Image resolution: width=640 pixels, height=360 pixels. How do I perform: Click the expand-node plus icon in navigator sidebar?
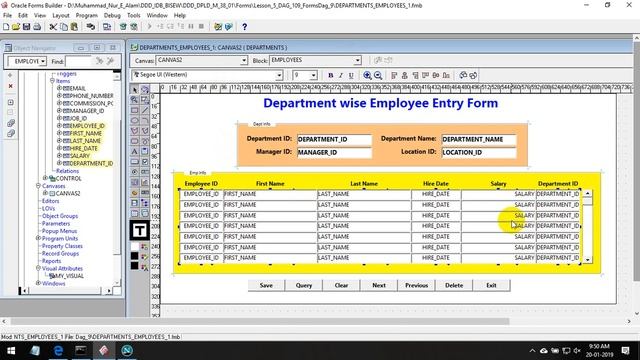[x=11, y=102]
